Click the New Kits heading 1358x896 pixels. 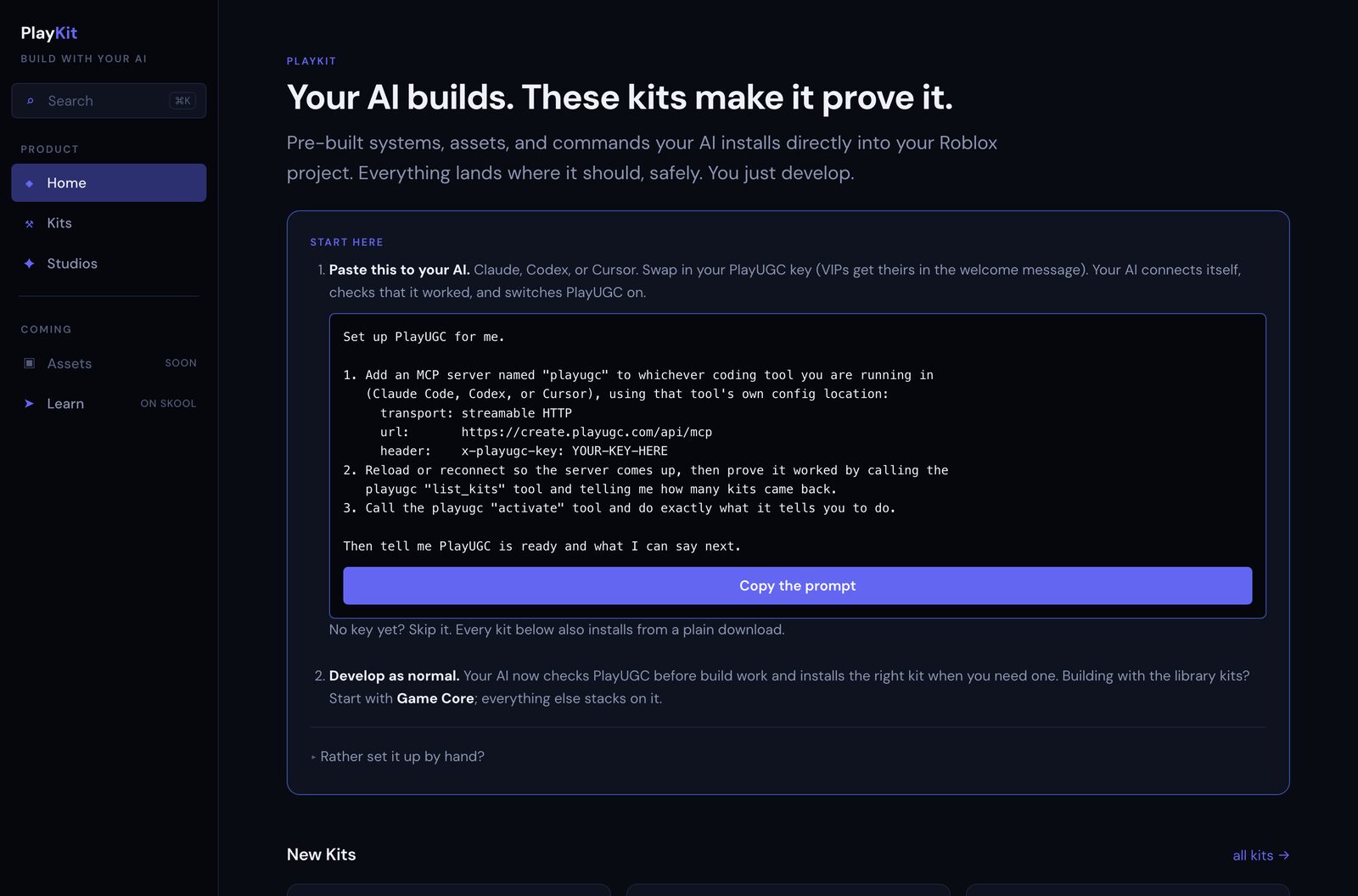[322, 854]
